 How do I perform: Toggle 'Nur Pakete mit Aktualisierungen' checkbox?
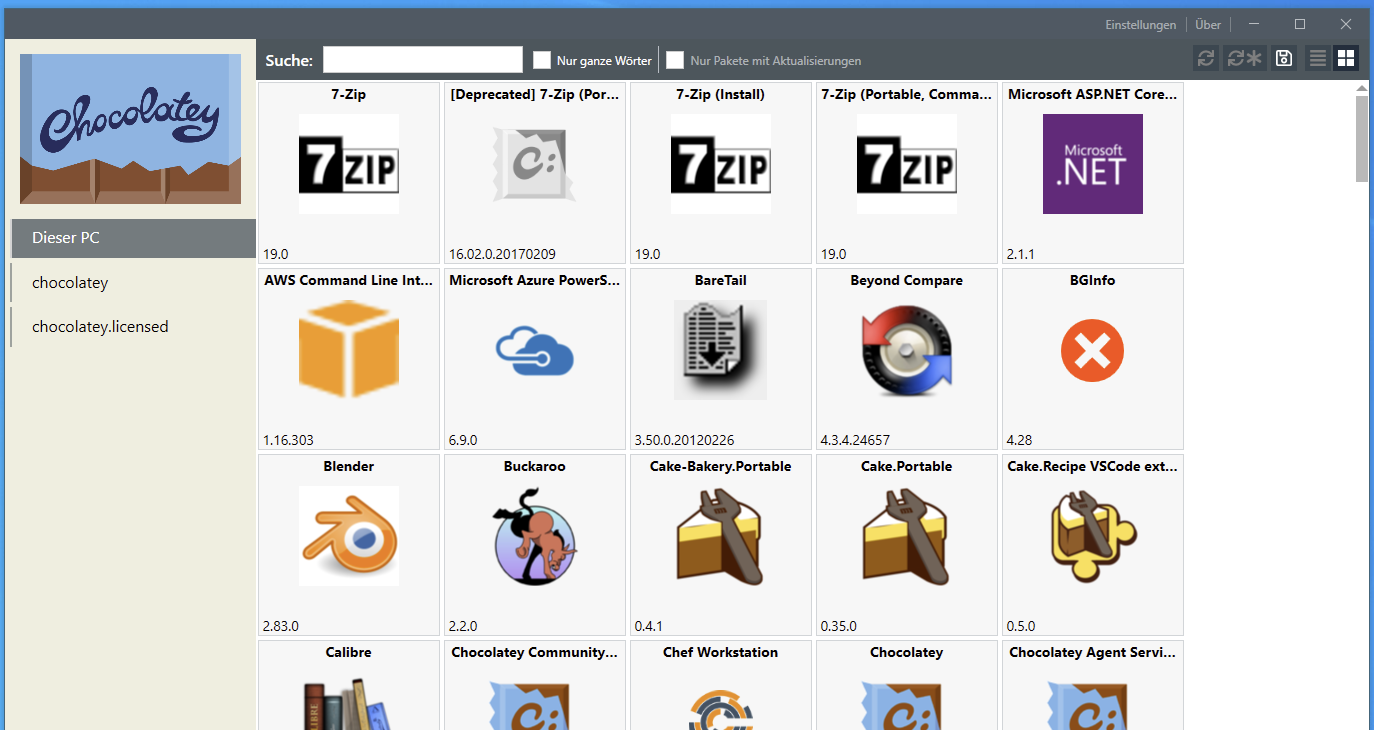coord(675,60)
